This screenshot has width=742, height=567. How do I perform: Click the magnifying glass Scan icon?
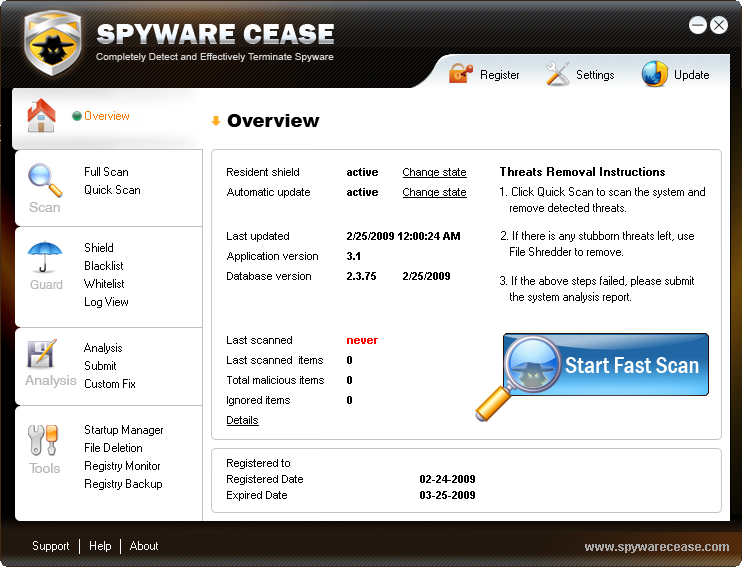44,179
